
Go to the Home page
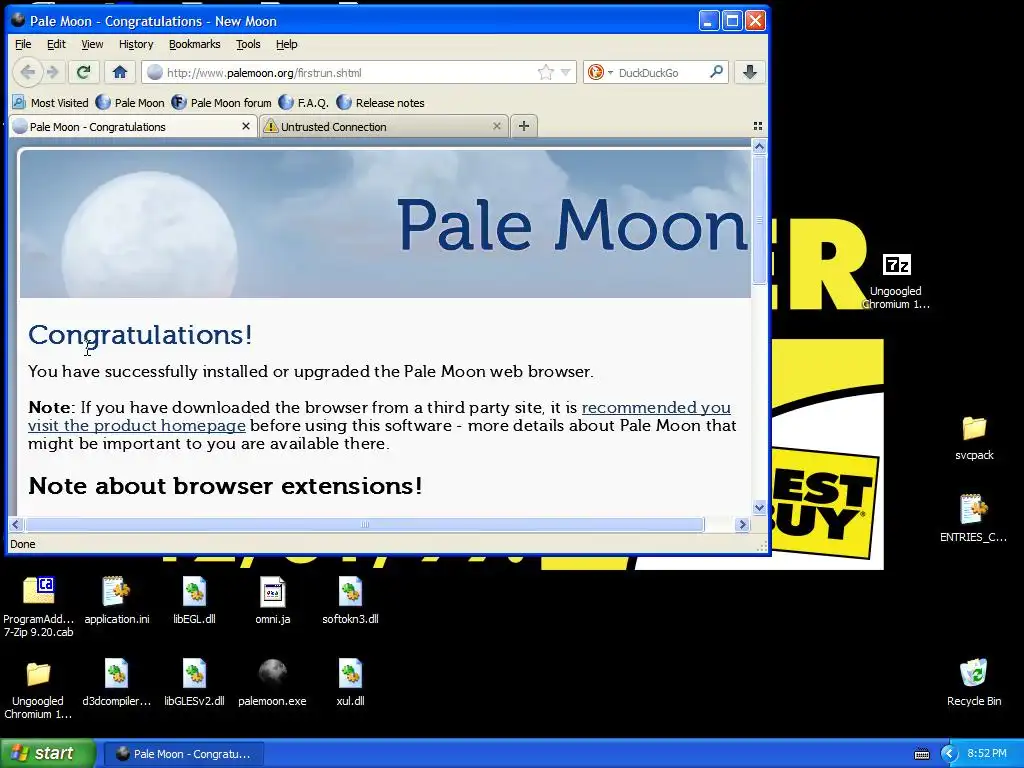(x=120, y=72)
